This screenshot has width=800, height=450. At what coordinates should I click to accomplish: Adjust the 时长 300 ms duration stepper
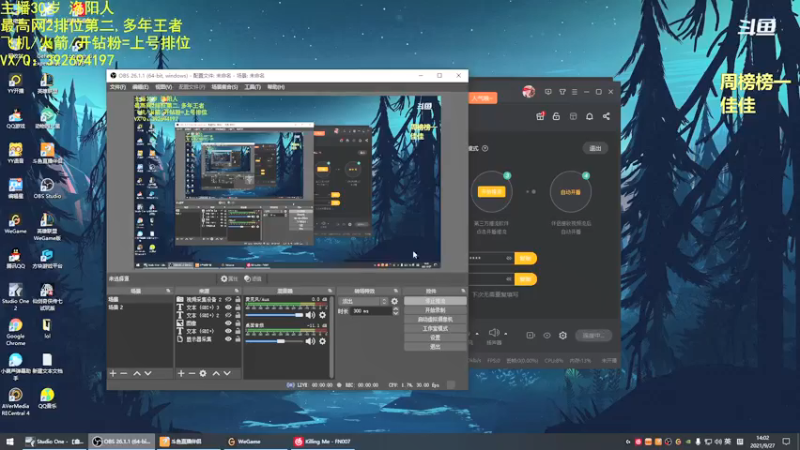[x=395, y=311]
